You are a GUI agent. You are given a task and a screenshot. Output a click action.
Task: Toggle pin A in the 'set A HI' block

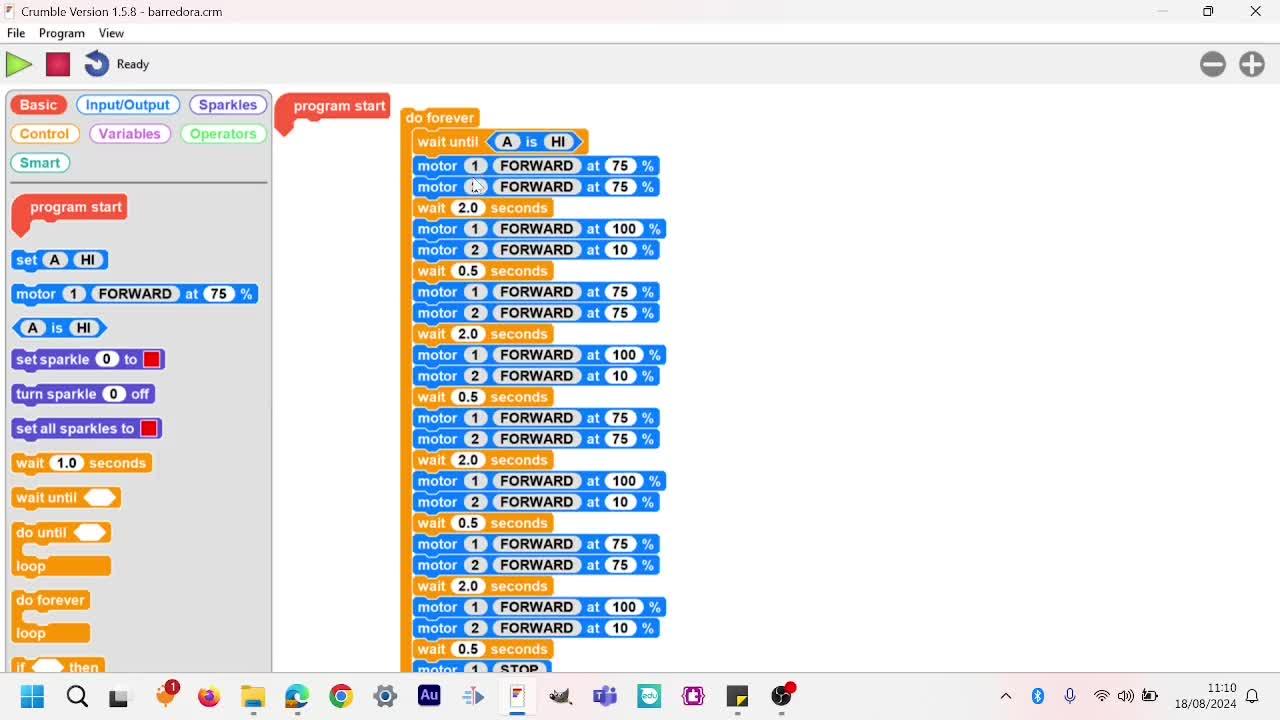[x=55, y=260]
